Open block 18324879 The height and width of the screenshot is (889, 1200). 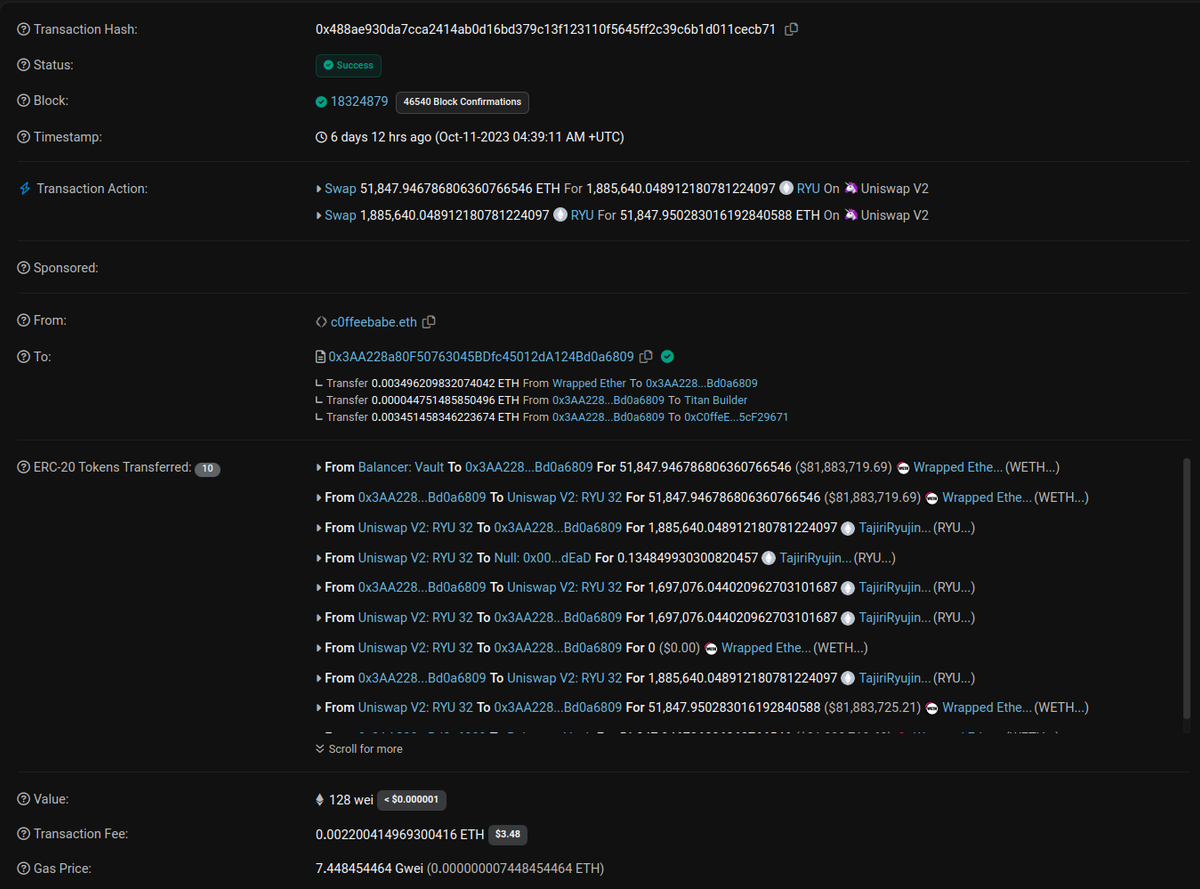click(x=359, y=102)
